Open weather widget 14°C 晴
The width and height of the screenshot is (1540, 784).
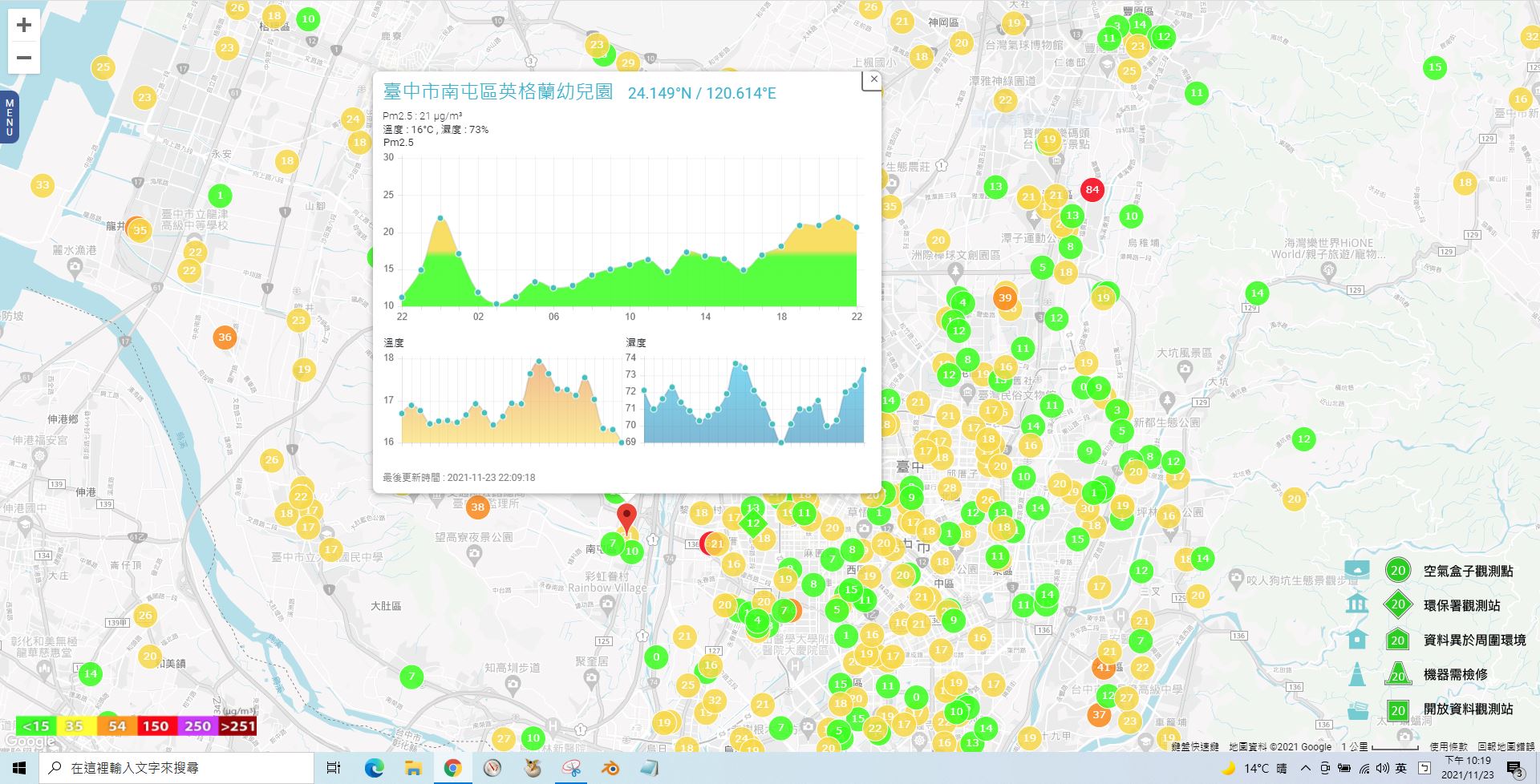click(x=1254, y=768)
